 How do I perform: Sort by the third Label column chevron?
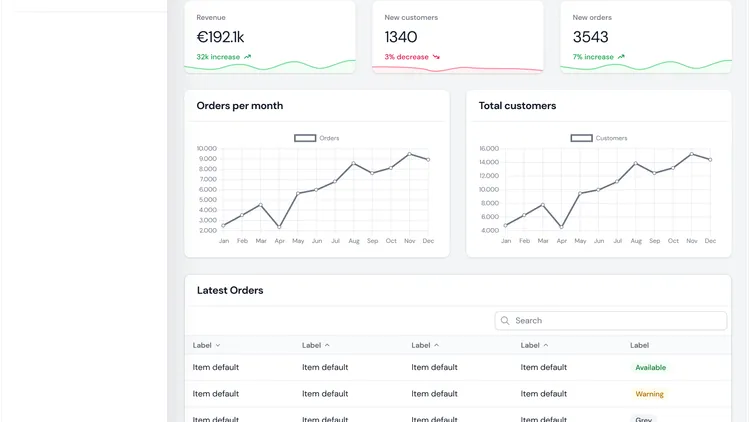tap(436, 345)
